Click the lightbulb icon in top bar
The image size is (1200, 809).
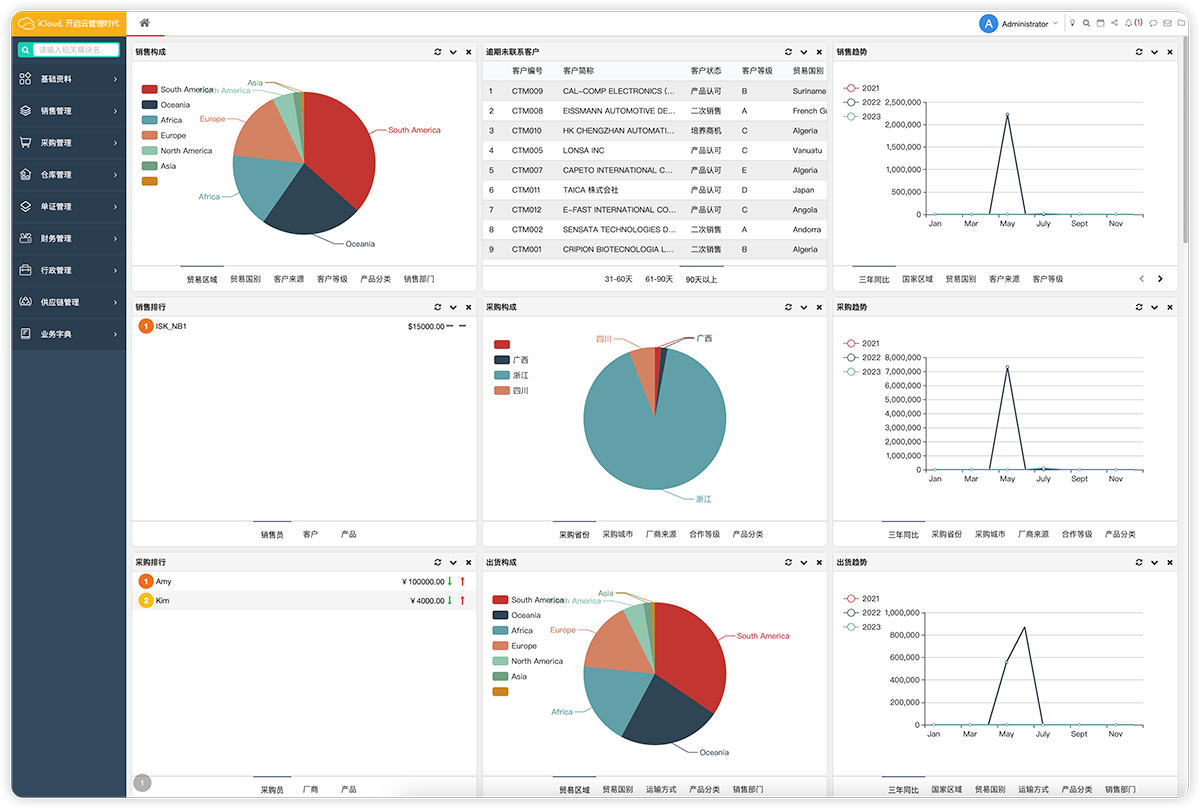pyautogui.click(x=1072, y=23)
